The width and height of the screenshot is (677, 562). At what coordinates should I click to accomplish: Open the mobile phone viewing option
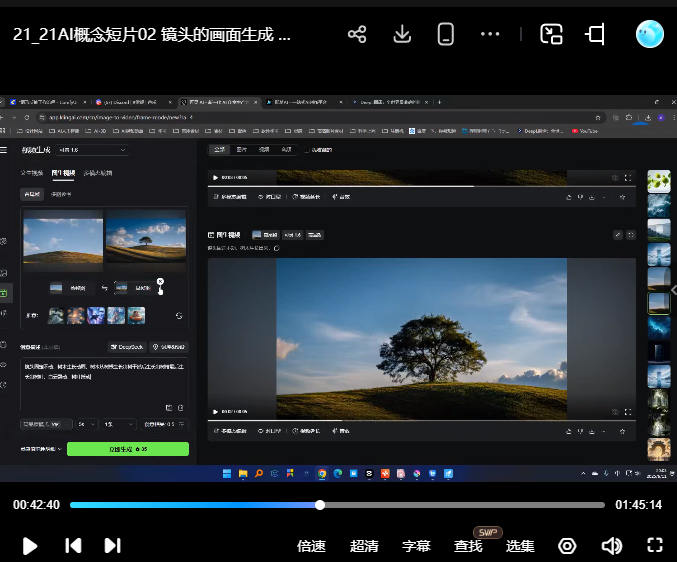pos(446,35)
